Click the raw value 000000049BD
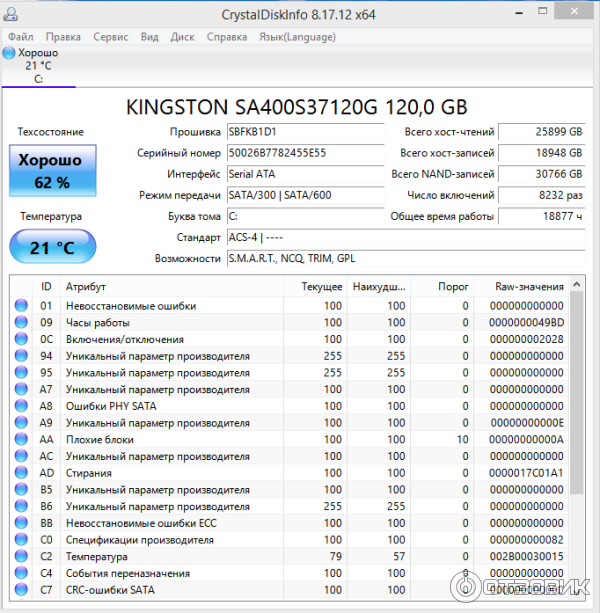Screen dimensions: 600x613 [x=526, y=323]
